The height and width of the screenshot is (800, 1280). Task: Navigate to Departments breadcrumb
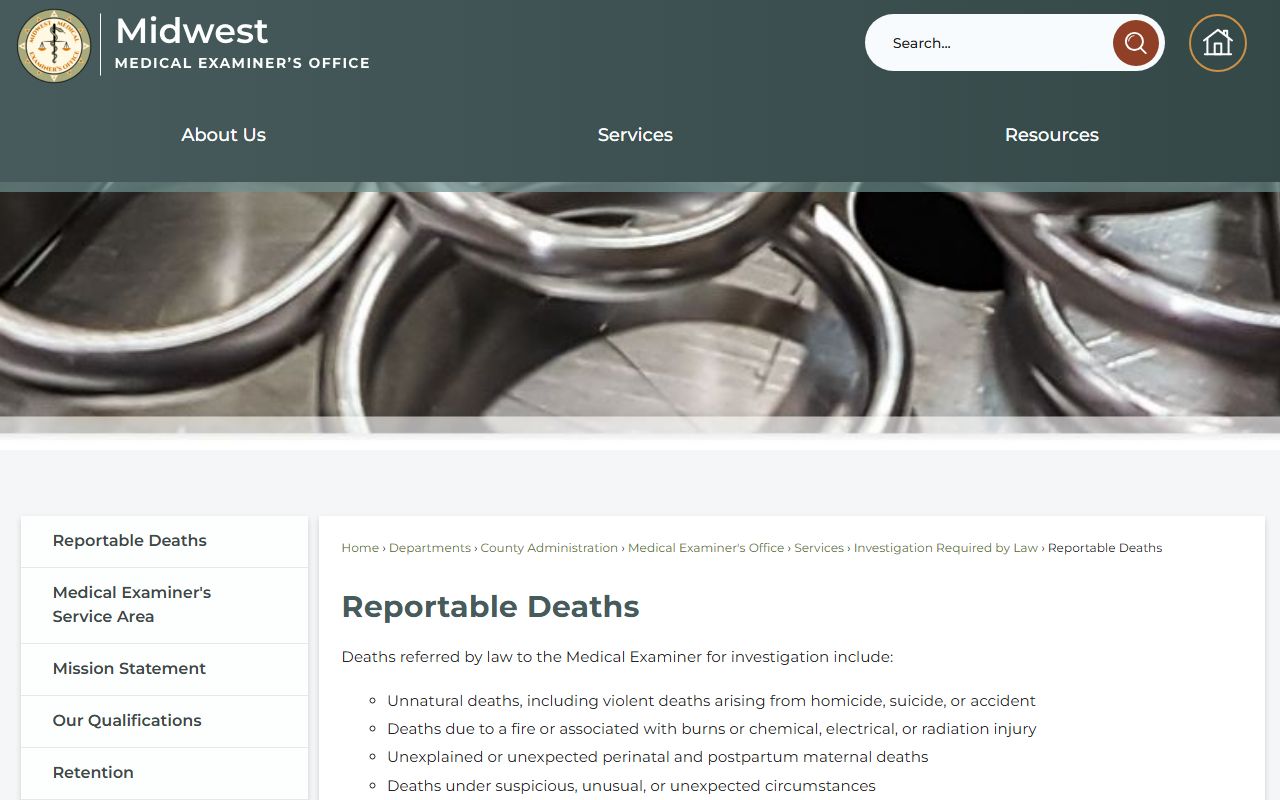[429, 548]
